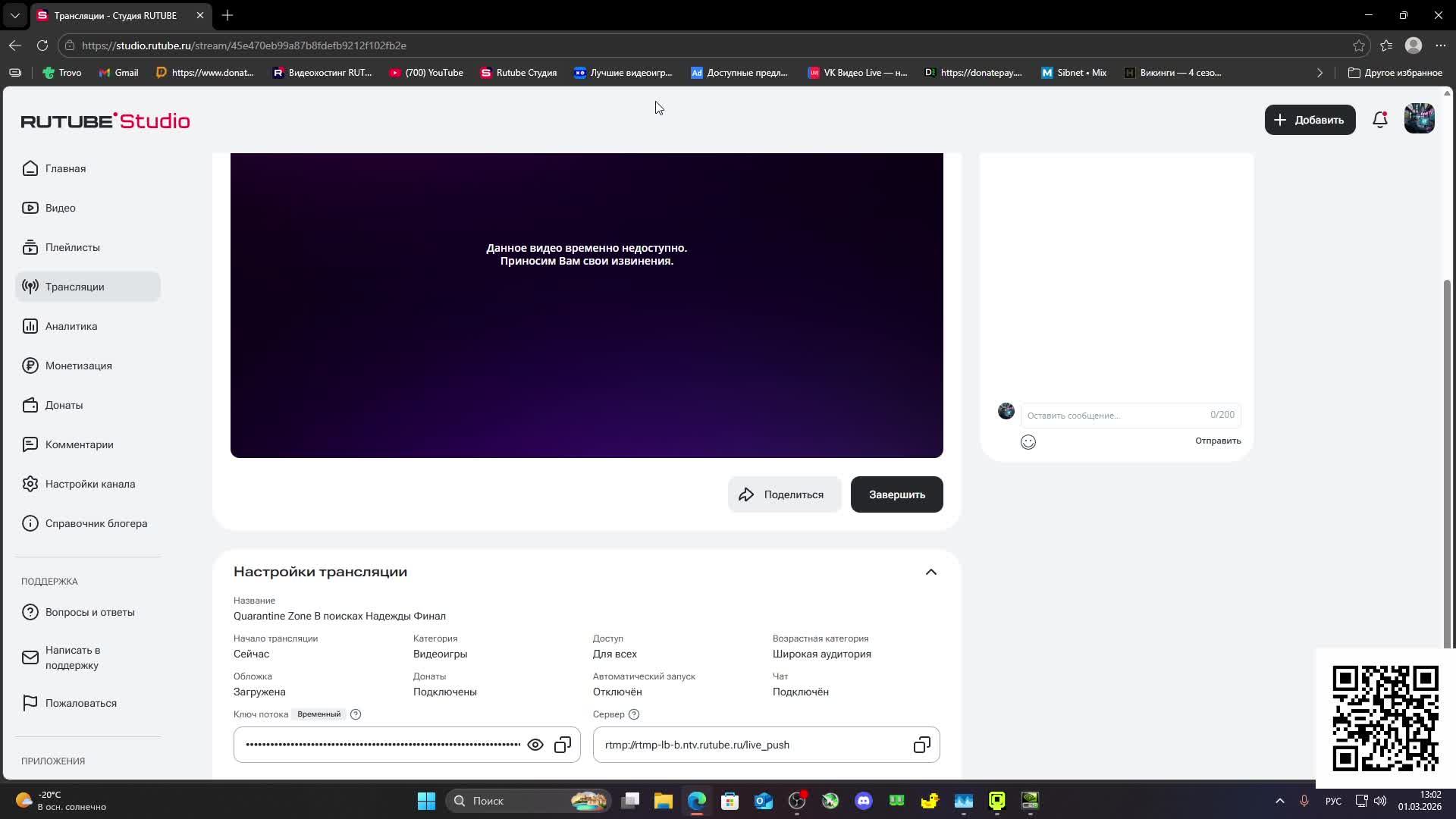Reveal stream key with eye icon

pos(535,745)
